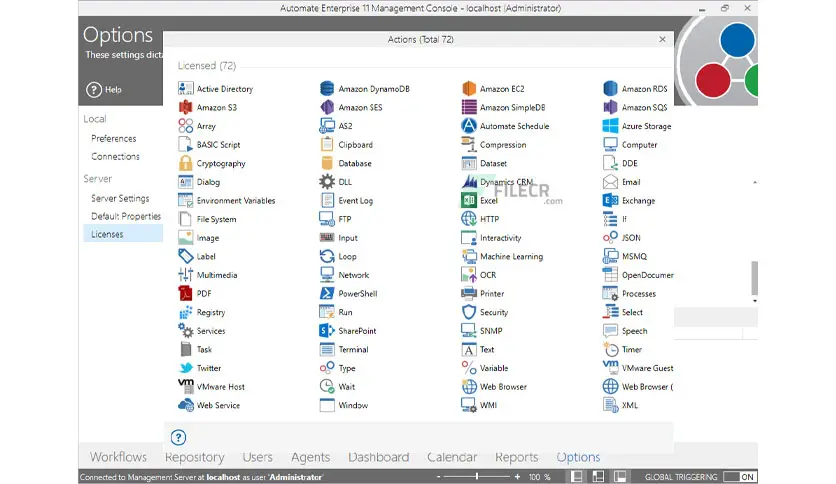Select the Loop arrows icon

pyautogui.click(x=327, y=256)
